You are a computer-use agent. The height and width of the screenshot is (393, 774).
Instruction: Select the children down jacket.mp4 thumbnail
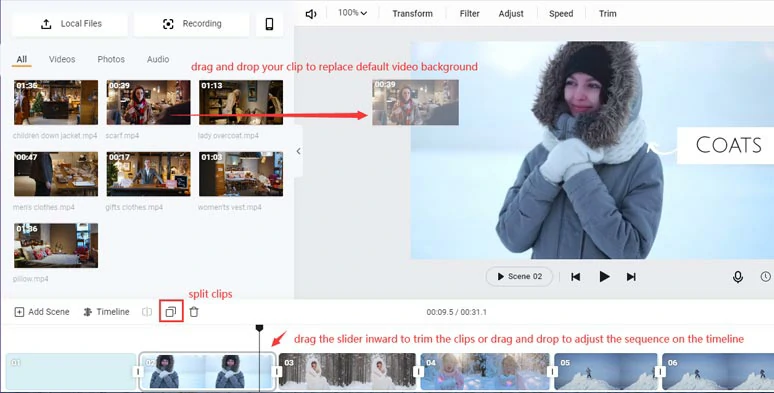(56, 102)
